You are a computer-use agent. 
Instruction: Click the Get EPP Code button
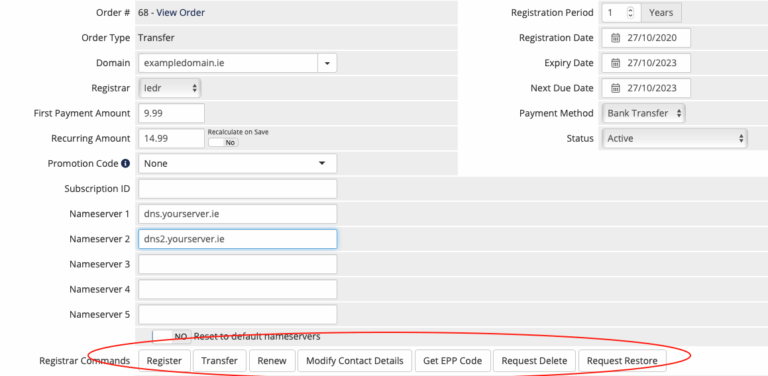click(452, 361)
